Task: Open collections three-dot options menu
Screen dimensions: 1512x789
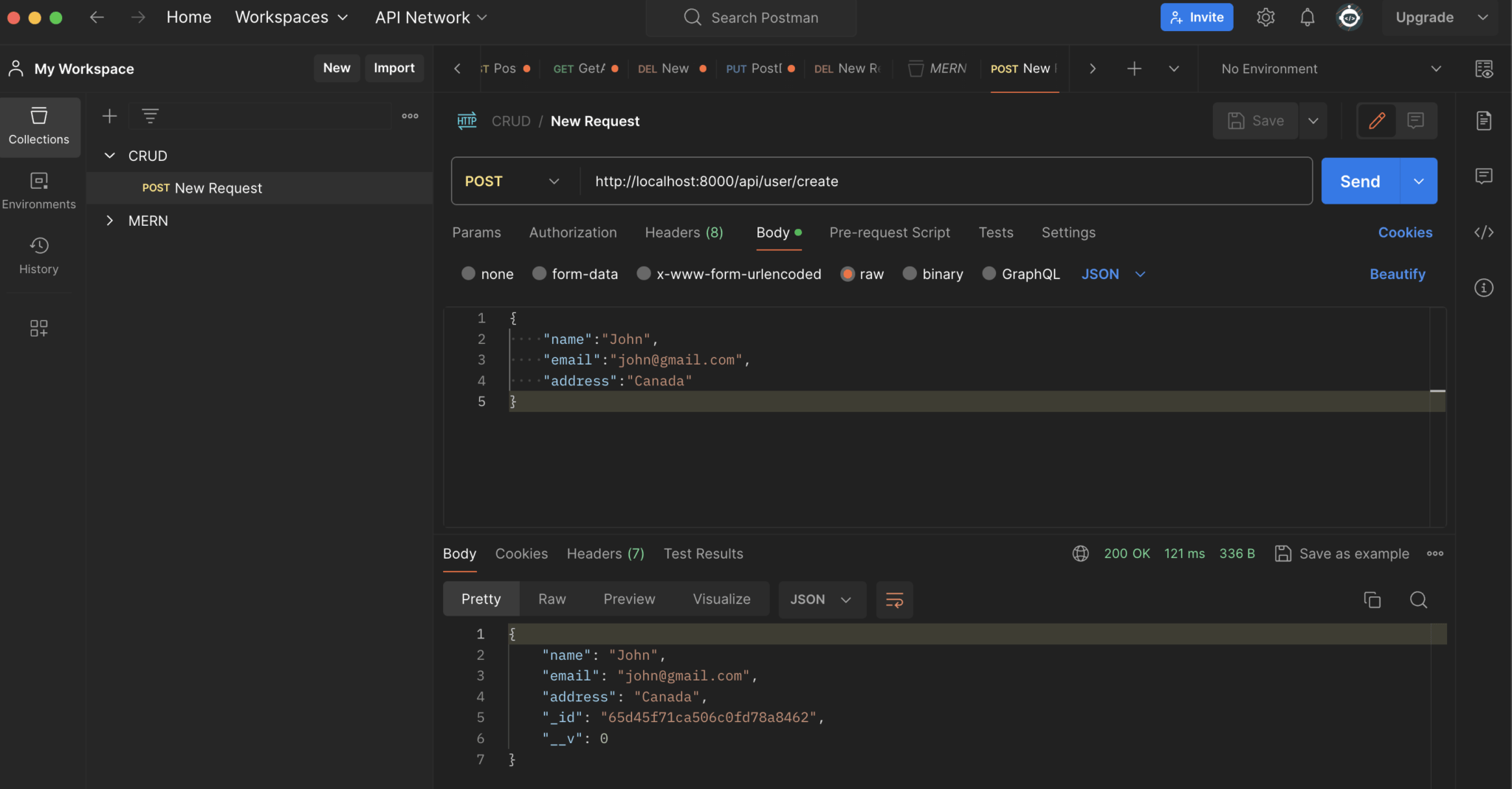Action: [x=410, y=116]
